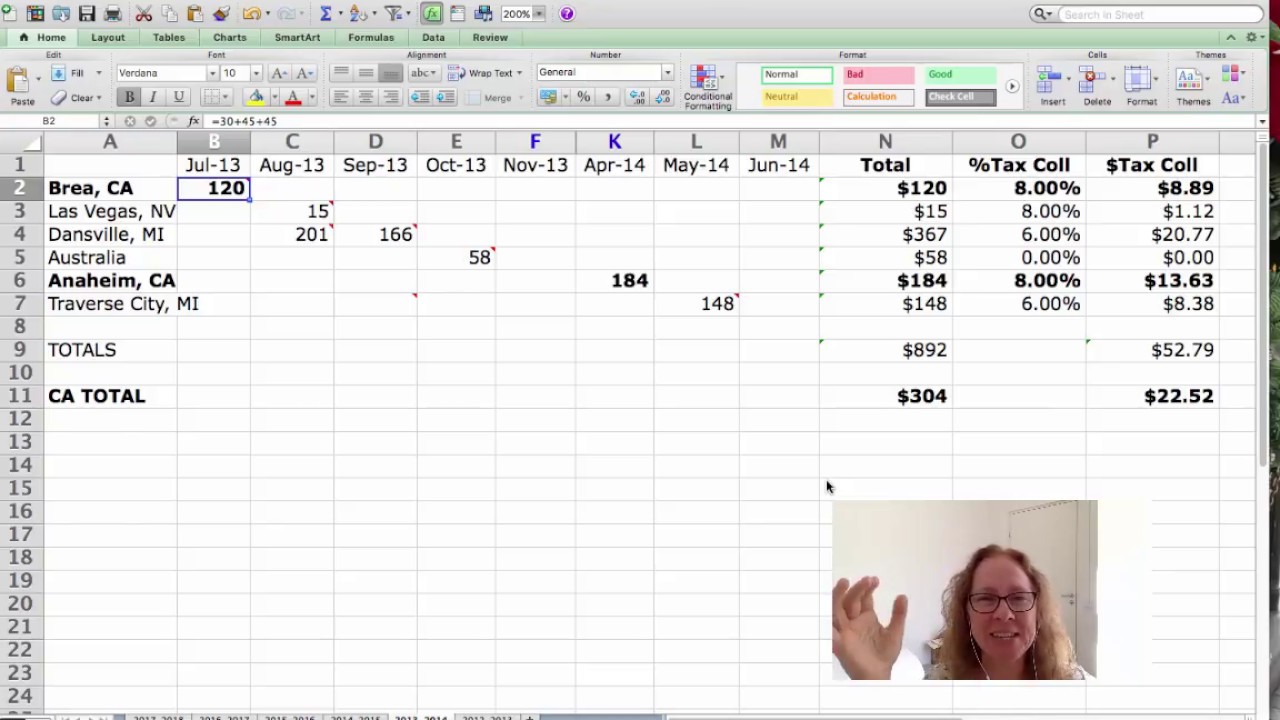
Task: Open the Themes dropdown
Action: tap(1192, 86)
